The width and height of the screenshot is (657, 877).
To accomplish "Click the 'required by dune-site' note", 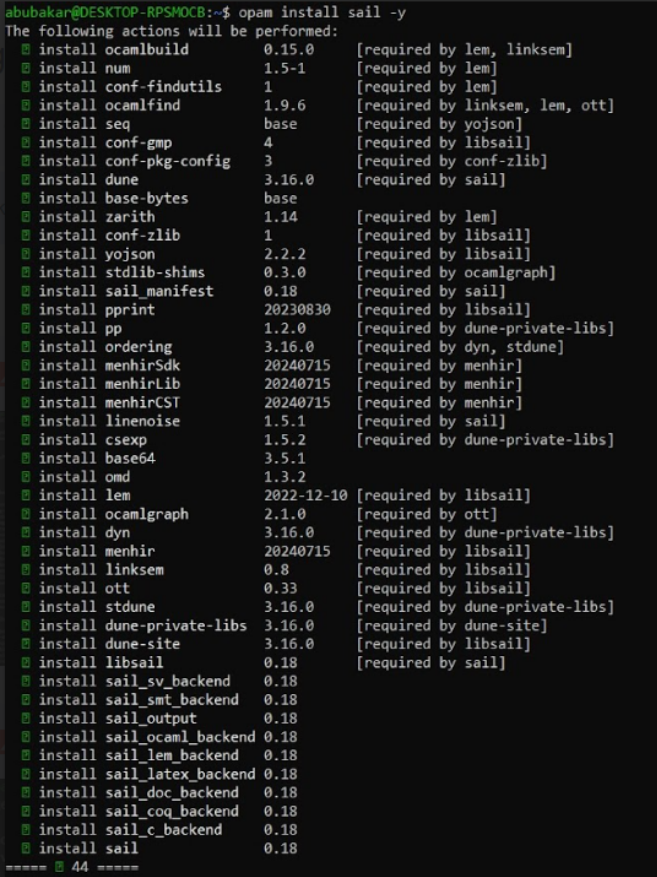I will [x=452, y=625].
